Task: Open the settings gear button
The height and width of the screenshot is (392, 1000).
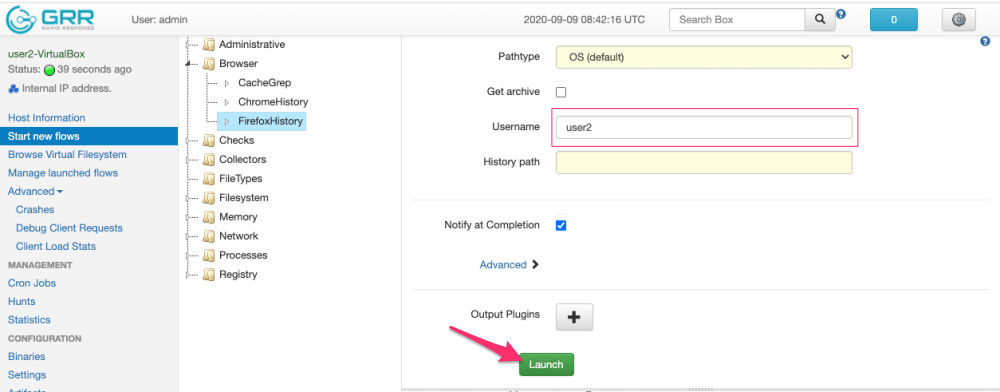Action: 959,20
